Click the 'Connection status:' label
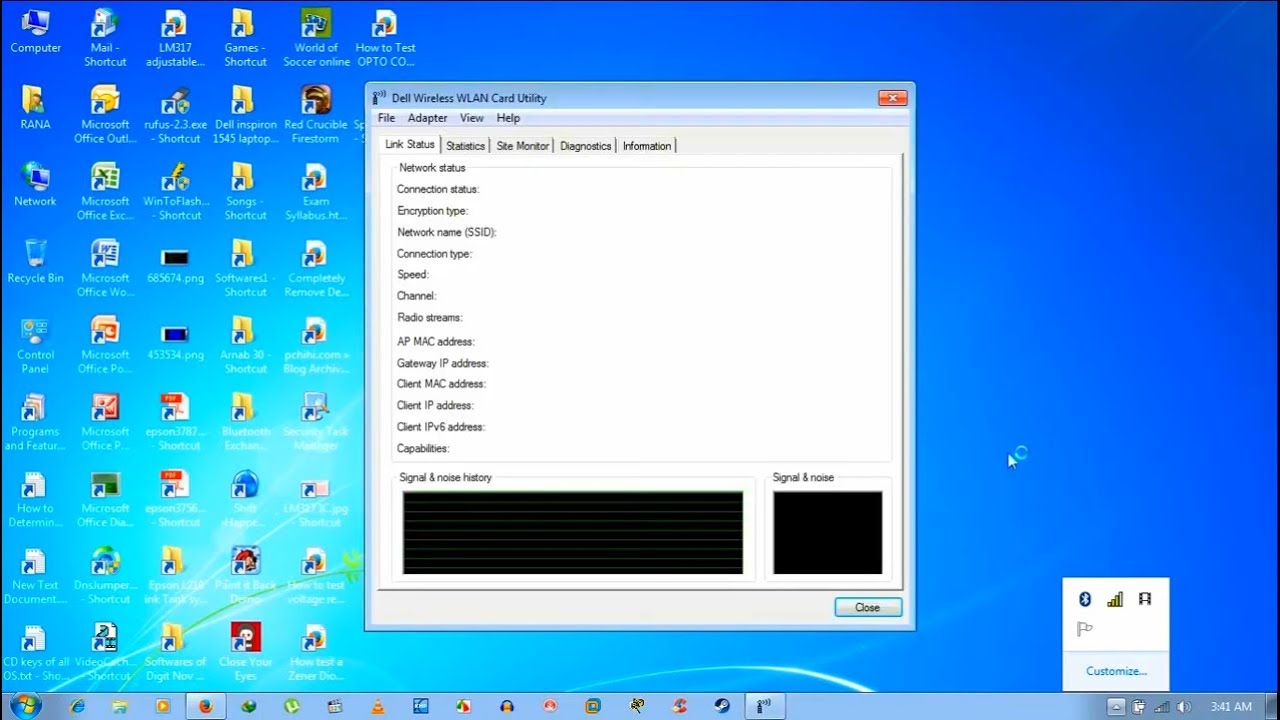1280x720 pixels. pyautogui.click(x=438, y=189)
